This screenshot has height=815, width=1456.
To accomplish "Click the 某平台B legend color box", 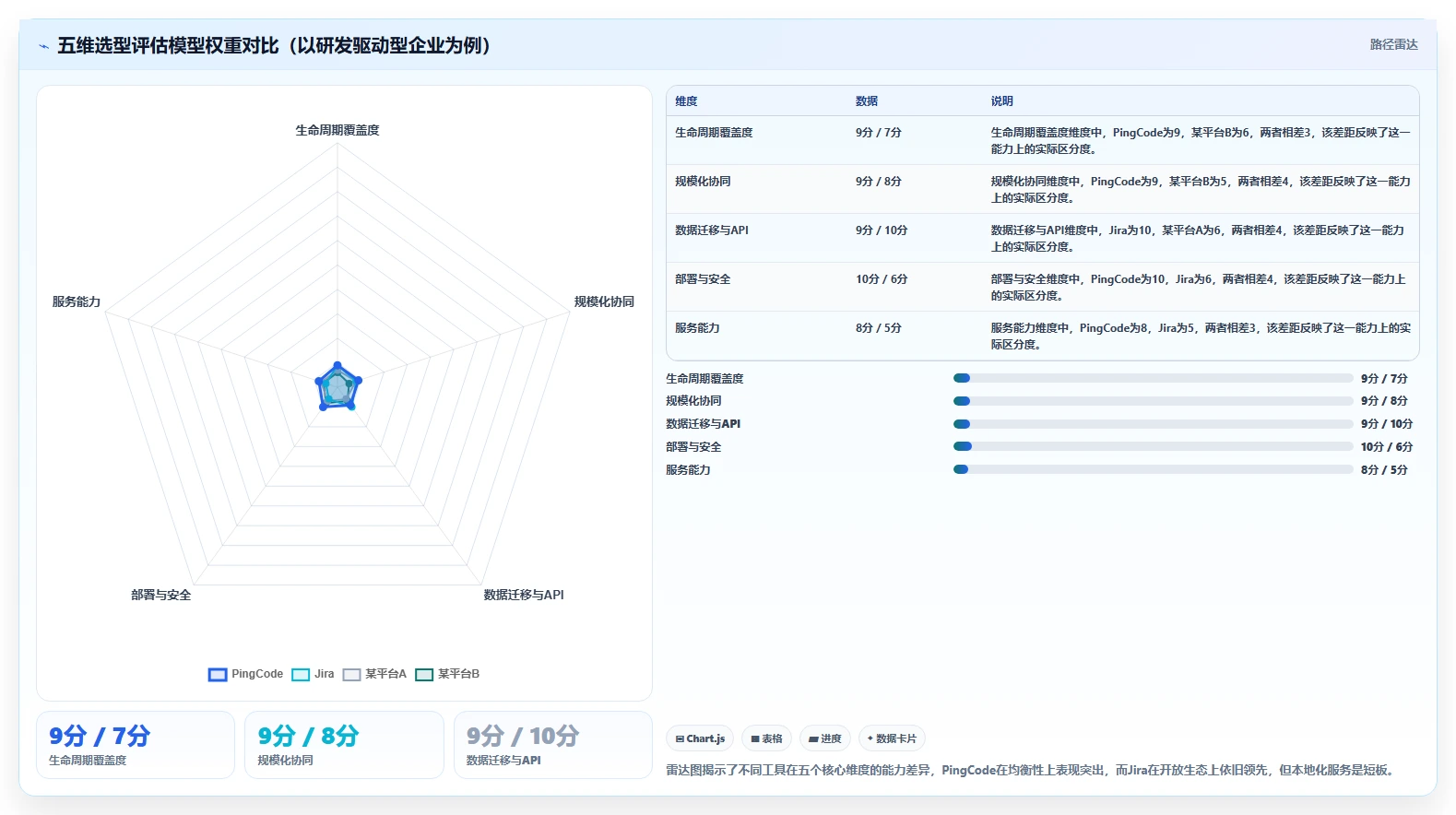I will click(424, 675).
